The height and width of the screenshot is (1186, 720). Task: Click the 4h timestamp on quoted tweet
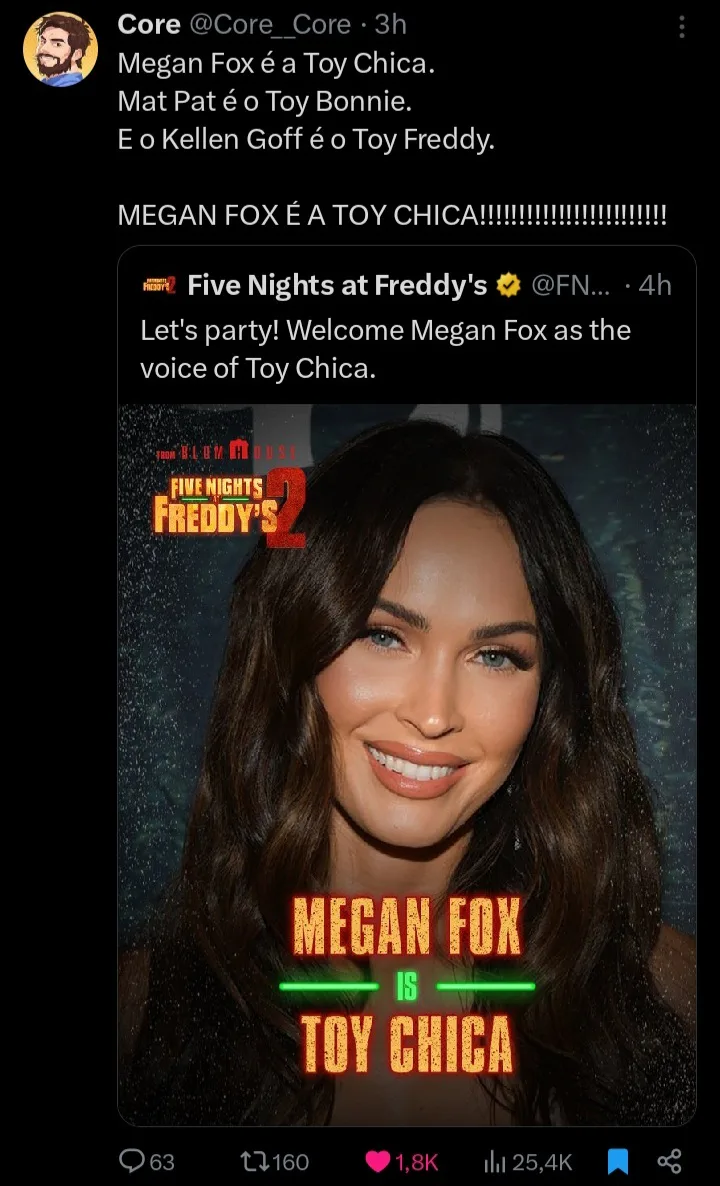coord(655,286)
